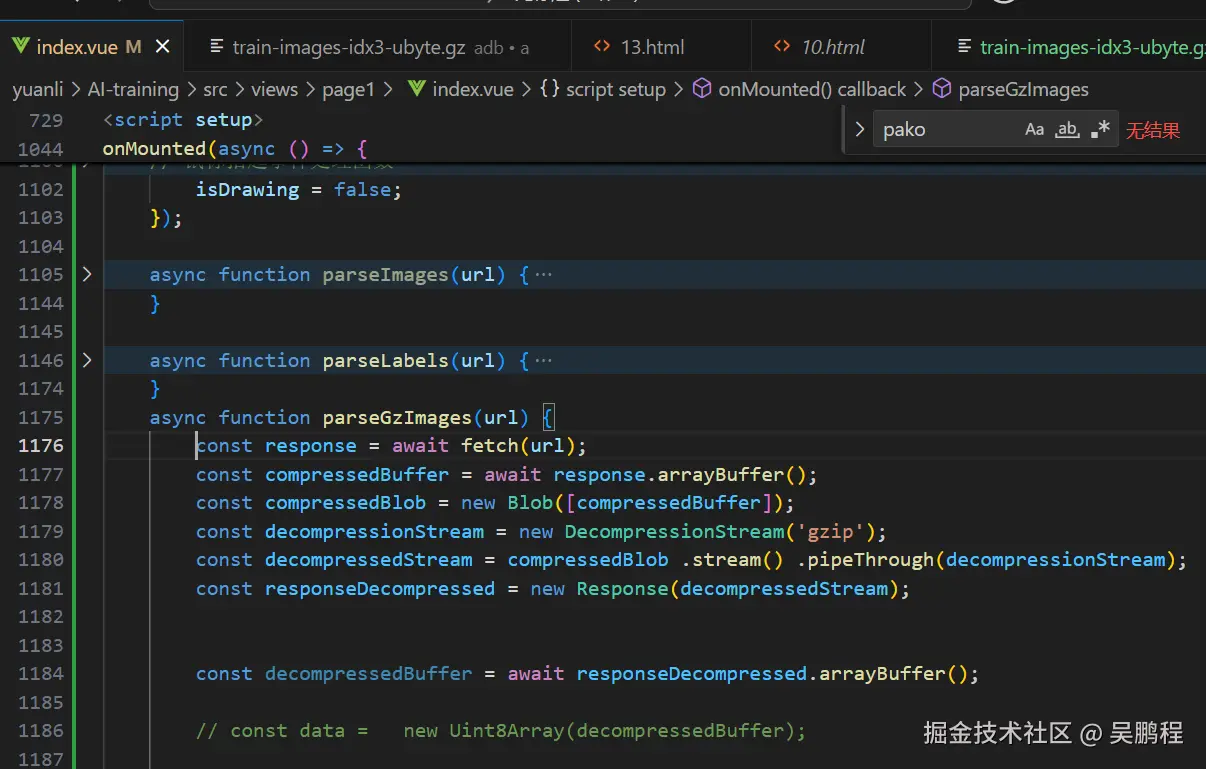Click the Vue icon on index.vue tab
This screenshot has height=769, width=1206.
point(21,47)
